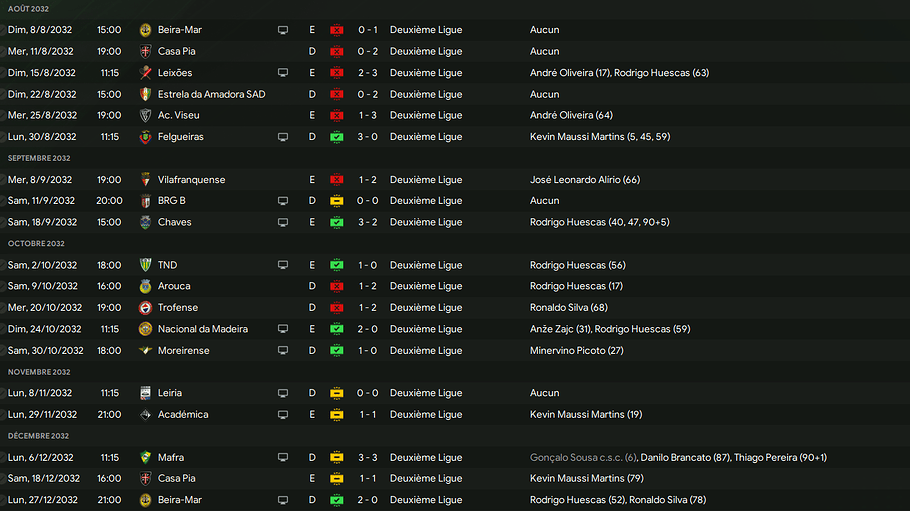Viewport: 910px width, 511px height.
Task: Click the Ac. Viseu club badge
Action: pyautogui.click(x=145, y=116)
